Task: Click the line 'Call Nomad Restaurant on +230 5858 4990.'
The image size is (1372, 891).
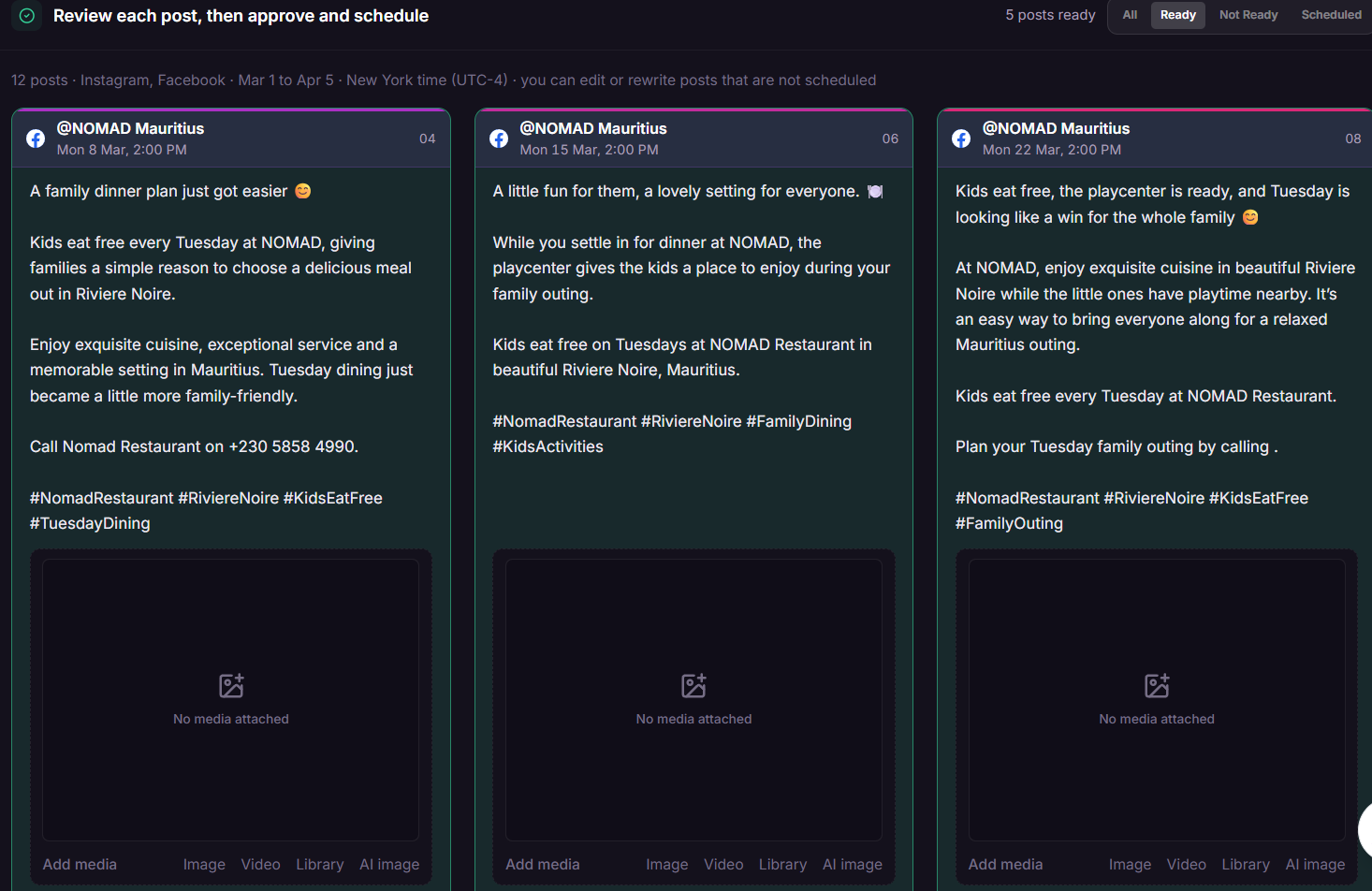Action: 194,446
